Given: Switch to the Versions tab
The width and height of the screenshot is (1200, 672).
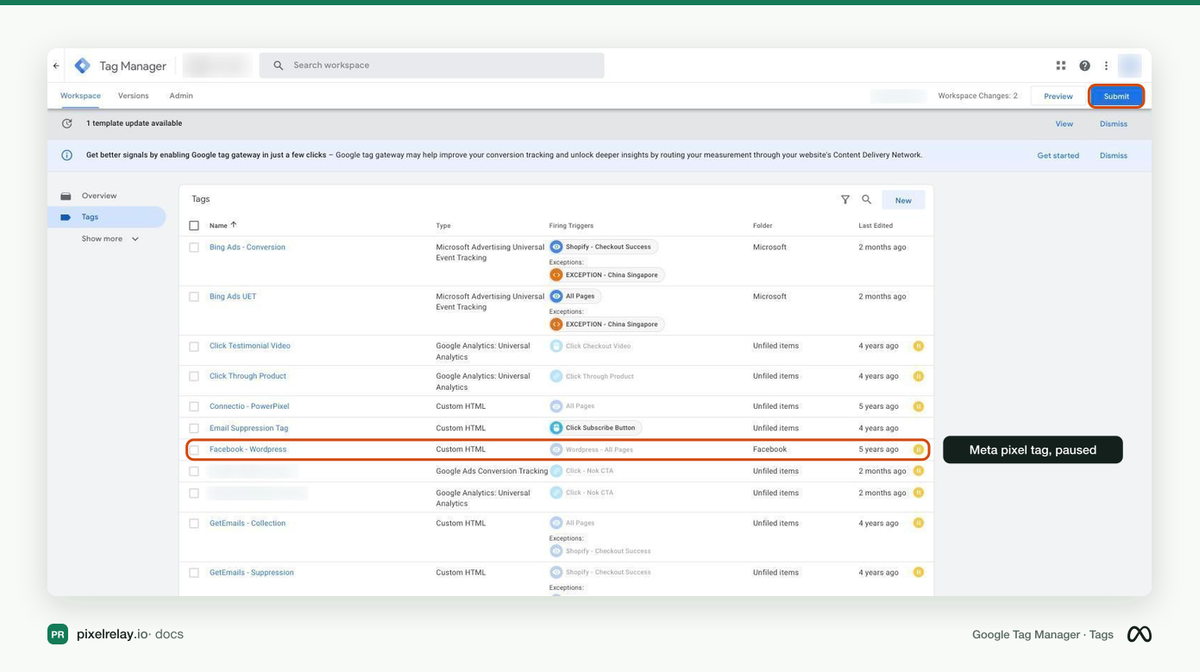Looking at the screenshot, I should click(133, 96).
